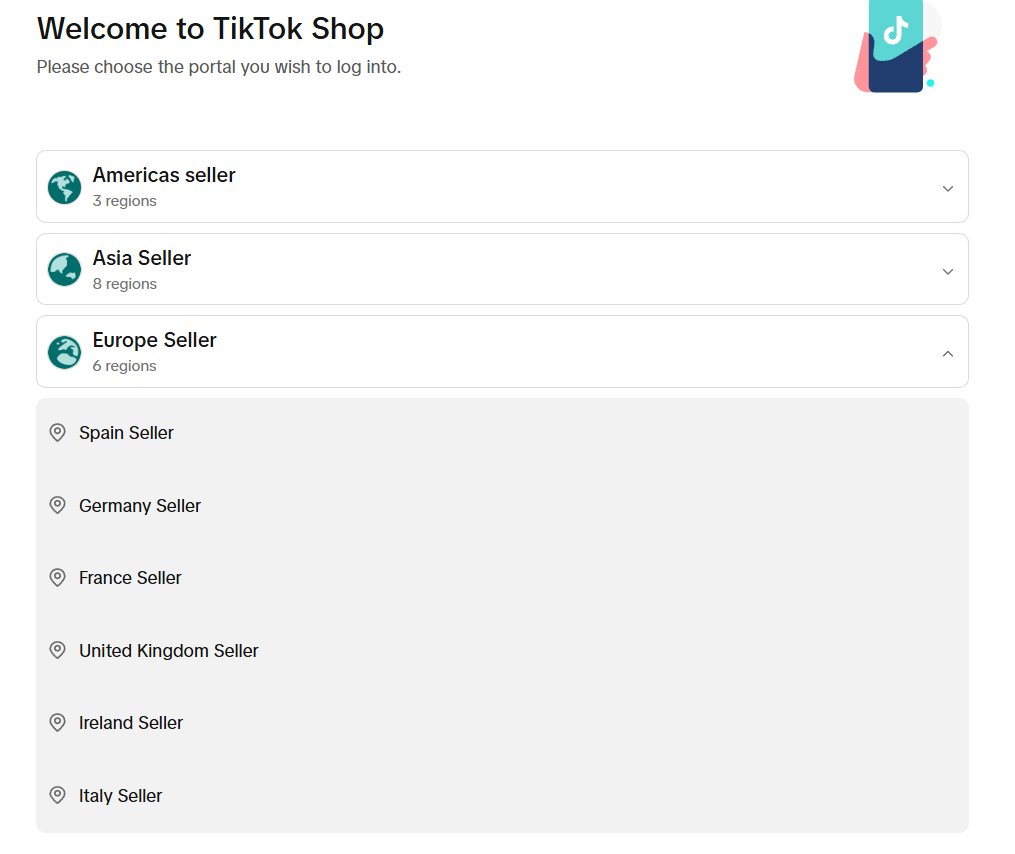Viewport: 1015px width, 854px height.
Task: Click the Europe Seller globe icon
Action: click(65, 352)
